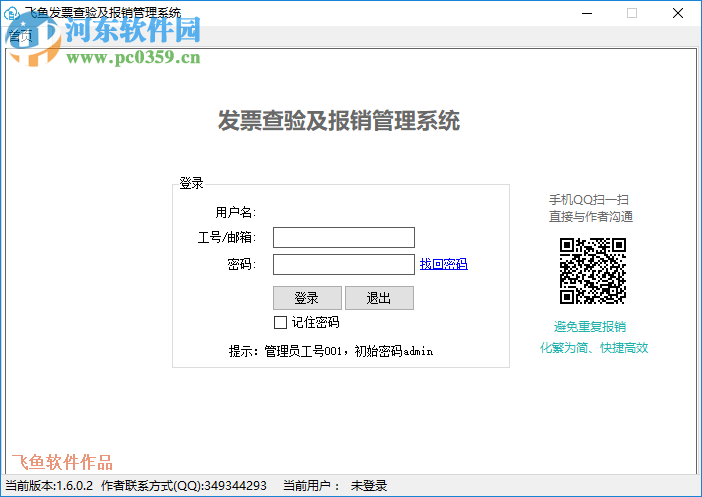
Task: Click the 飞鱼软件作品 text at bottom-left
Action: pos(62,463)
